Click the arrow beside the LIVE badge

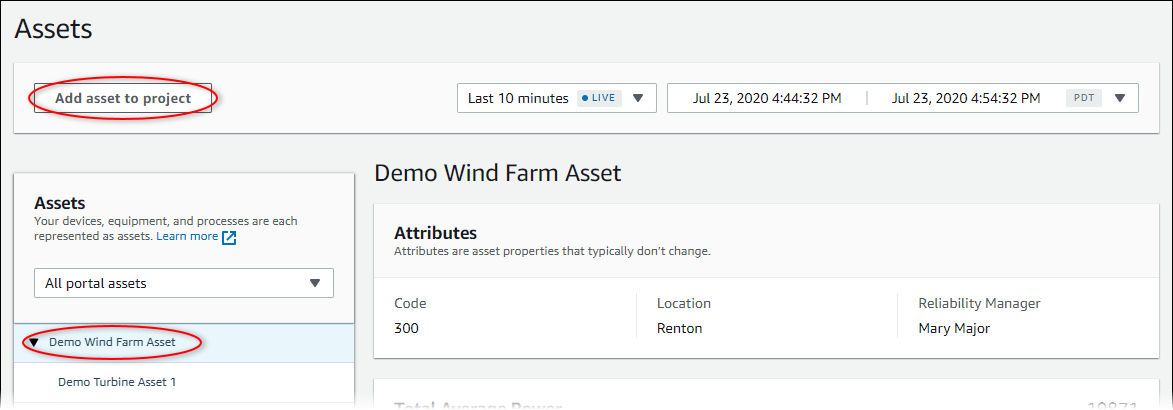pos(638,98)
